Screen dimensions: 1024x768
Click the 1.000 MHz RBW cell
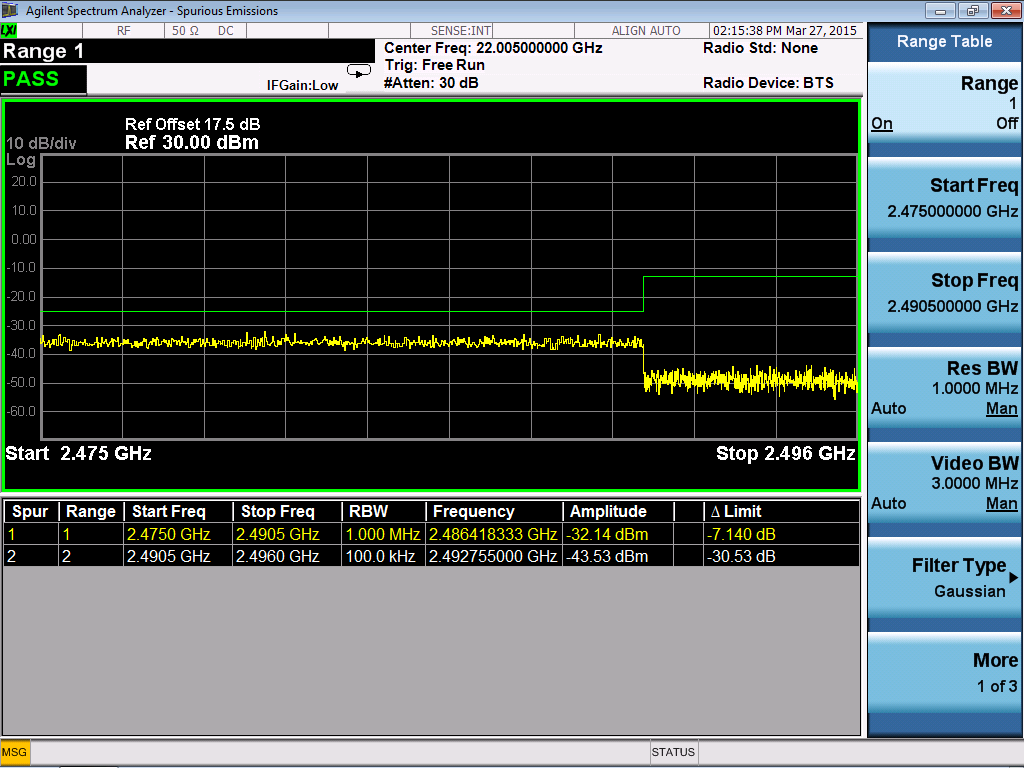[x=383, y=534]
